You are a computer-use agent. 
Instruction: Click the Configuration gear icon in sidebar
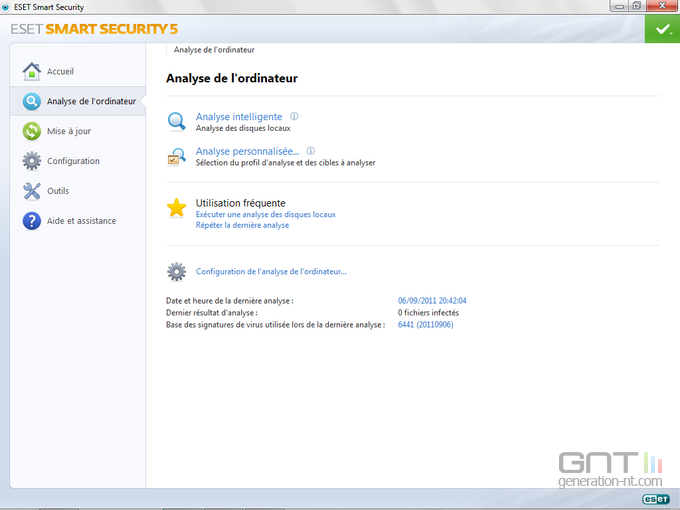point(32,161)
